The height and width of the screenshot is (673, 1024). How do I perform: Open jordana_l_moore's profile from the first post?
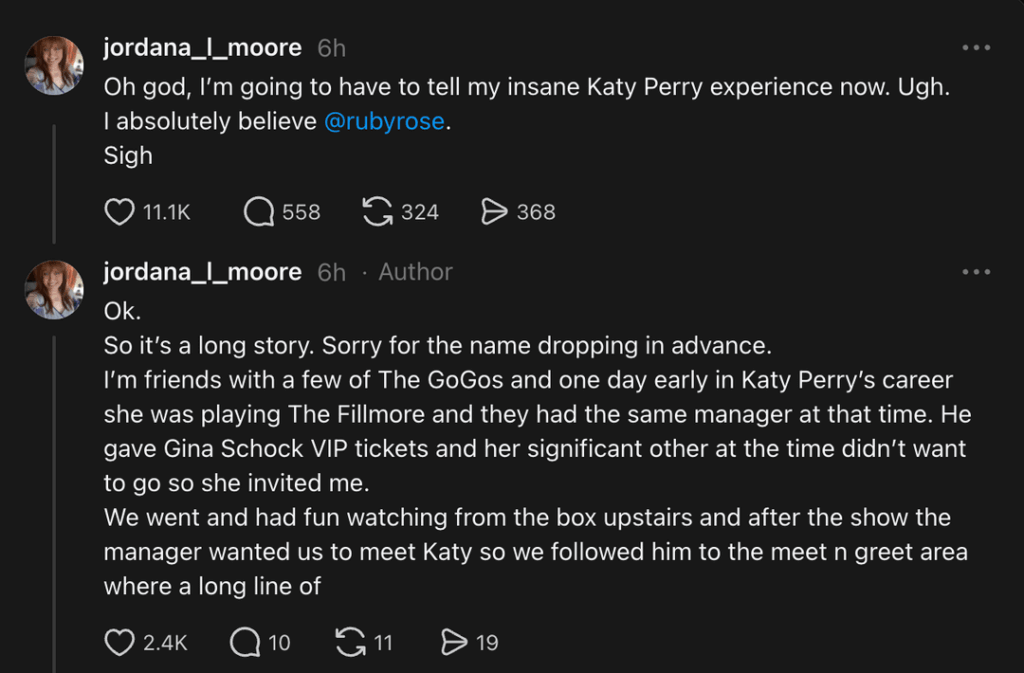tap(202, 46)
